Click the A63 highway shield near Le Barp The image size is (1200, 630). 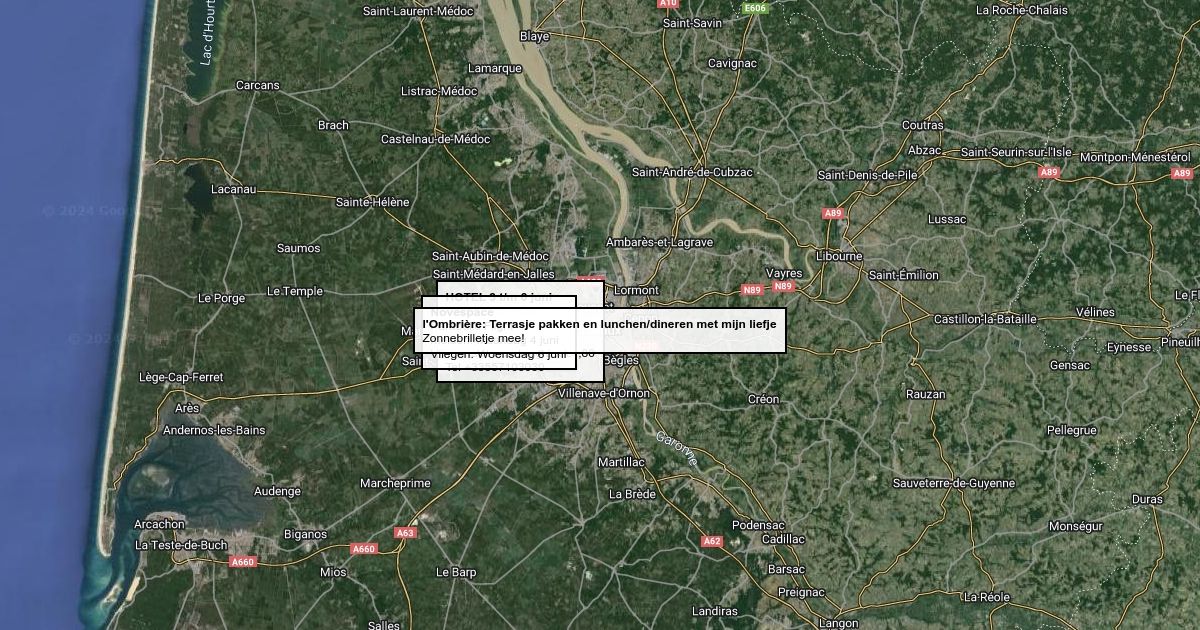click(x=405, y=533)
